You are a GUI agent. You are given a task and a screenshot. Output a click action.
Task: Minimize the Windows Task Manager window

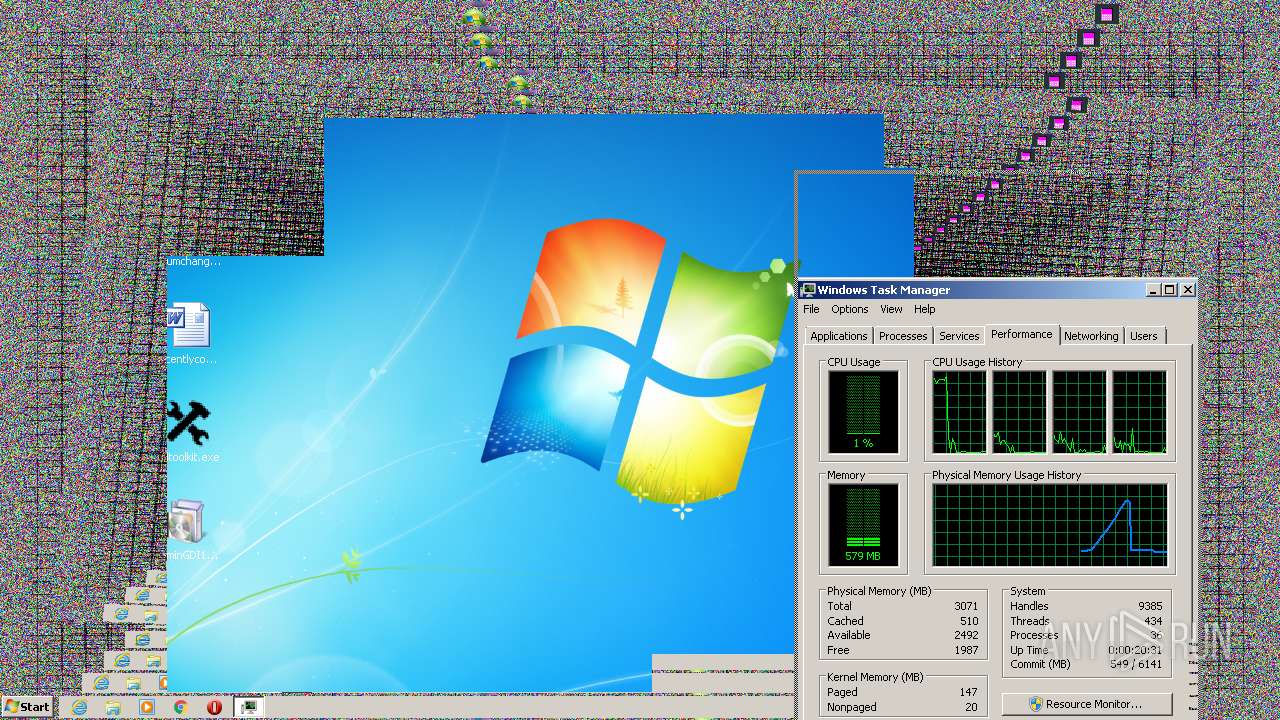(1153, 290)
